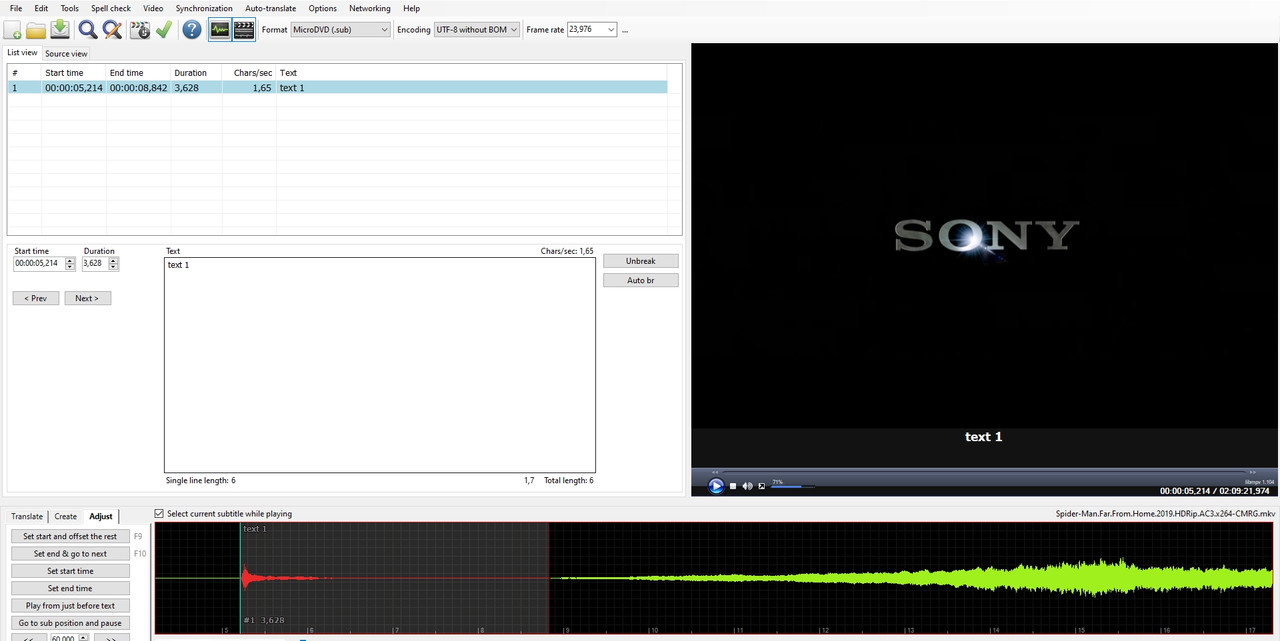Image resolution: width=1280 pixels, height=641 pixels.
Task: Expand the Frame rate dropdown
Action: coord(592,30)
